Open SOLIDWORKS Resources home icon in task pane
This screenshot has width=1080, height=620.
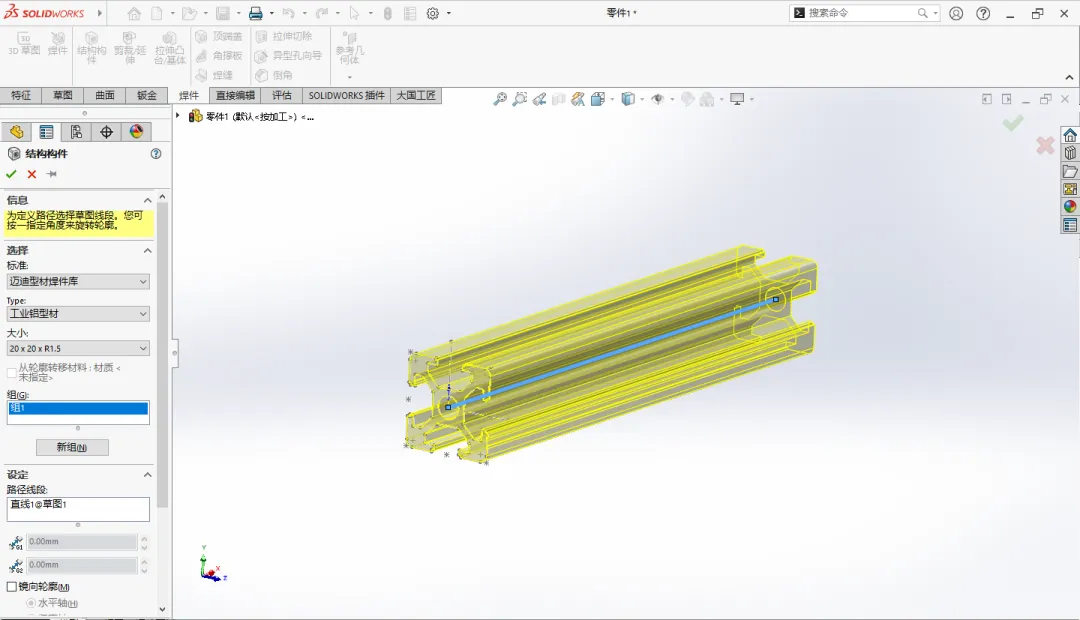(x=1070, y=135)
